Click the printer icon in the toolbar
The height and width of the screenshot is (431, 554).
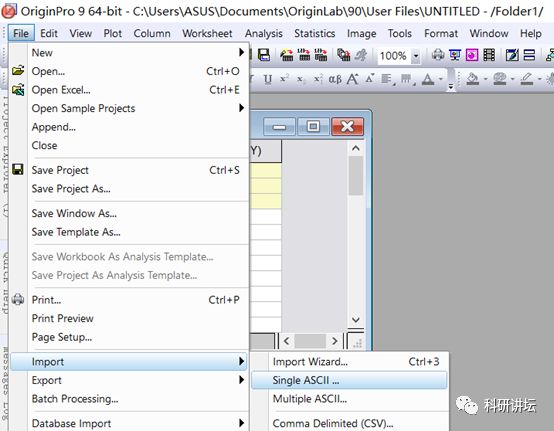pyautogui.click(x=438, y=55)
